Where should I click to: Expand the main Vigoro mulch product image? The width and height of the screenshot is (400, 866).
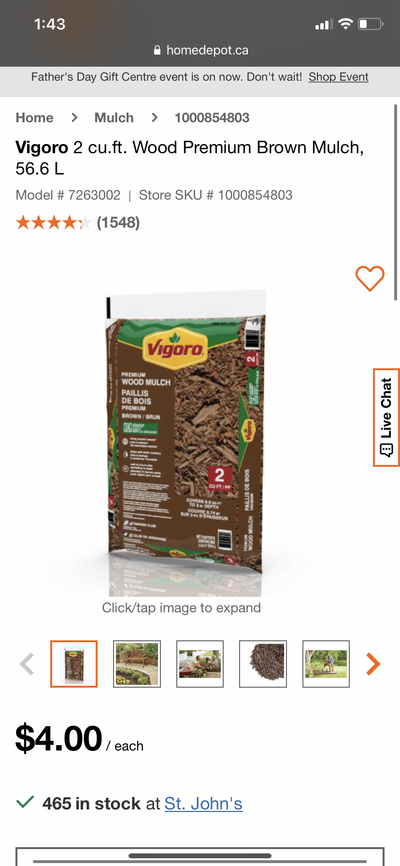click(185, 434)
